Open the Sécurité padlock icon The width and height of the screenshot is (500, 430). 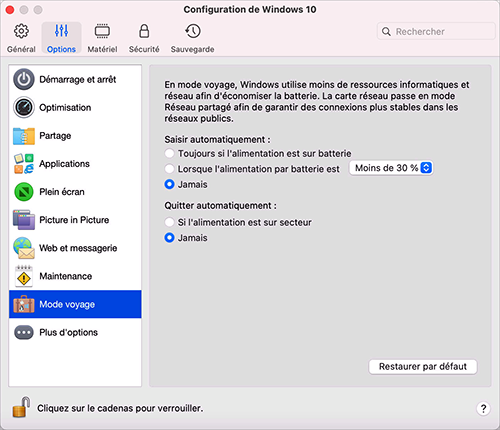(144, 31)
